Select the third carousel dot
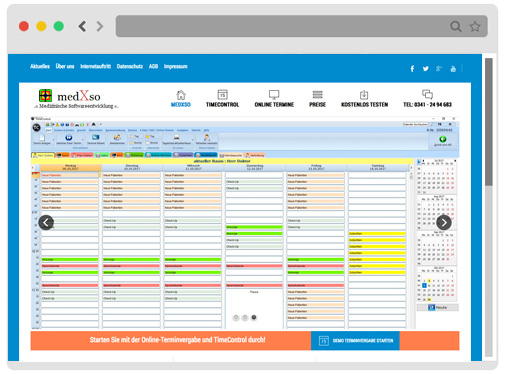505x374 pixels. 254,318
